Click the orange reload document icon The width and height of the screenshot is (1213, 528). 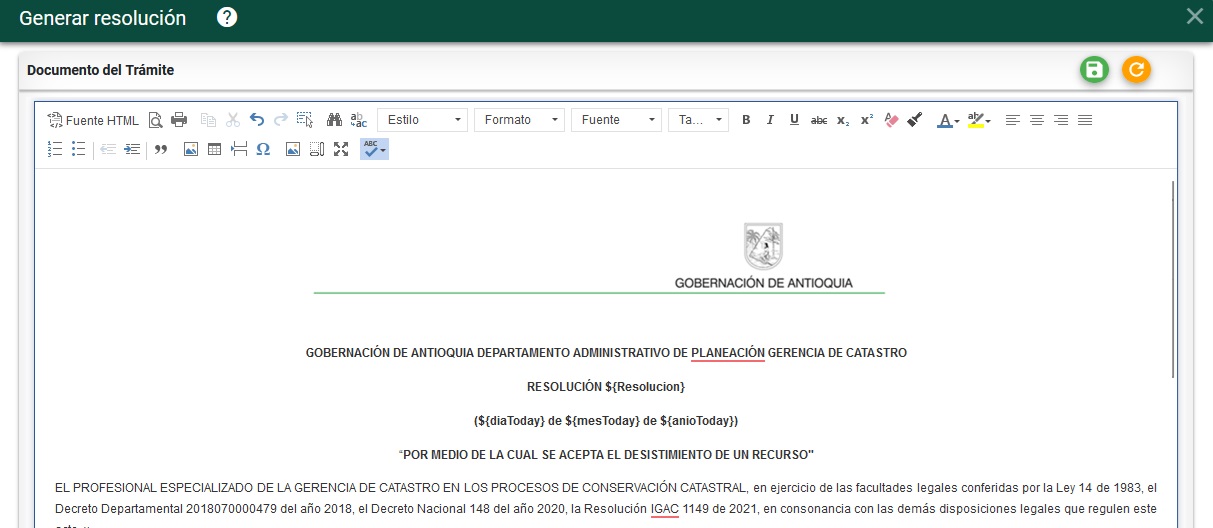1136,70
